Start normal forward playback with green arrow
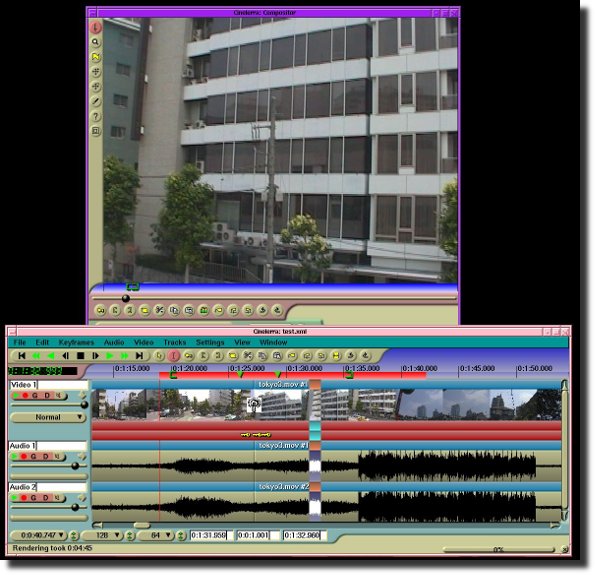595x575 pixels. [x=110, y=356]
